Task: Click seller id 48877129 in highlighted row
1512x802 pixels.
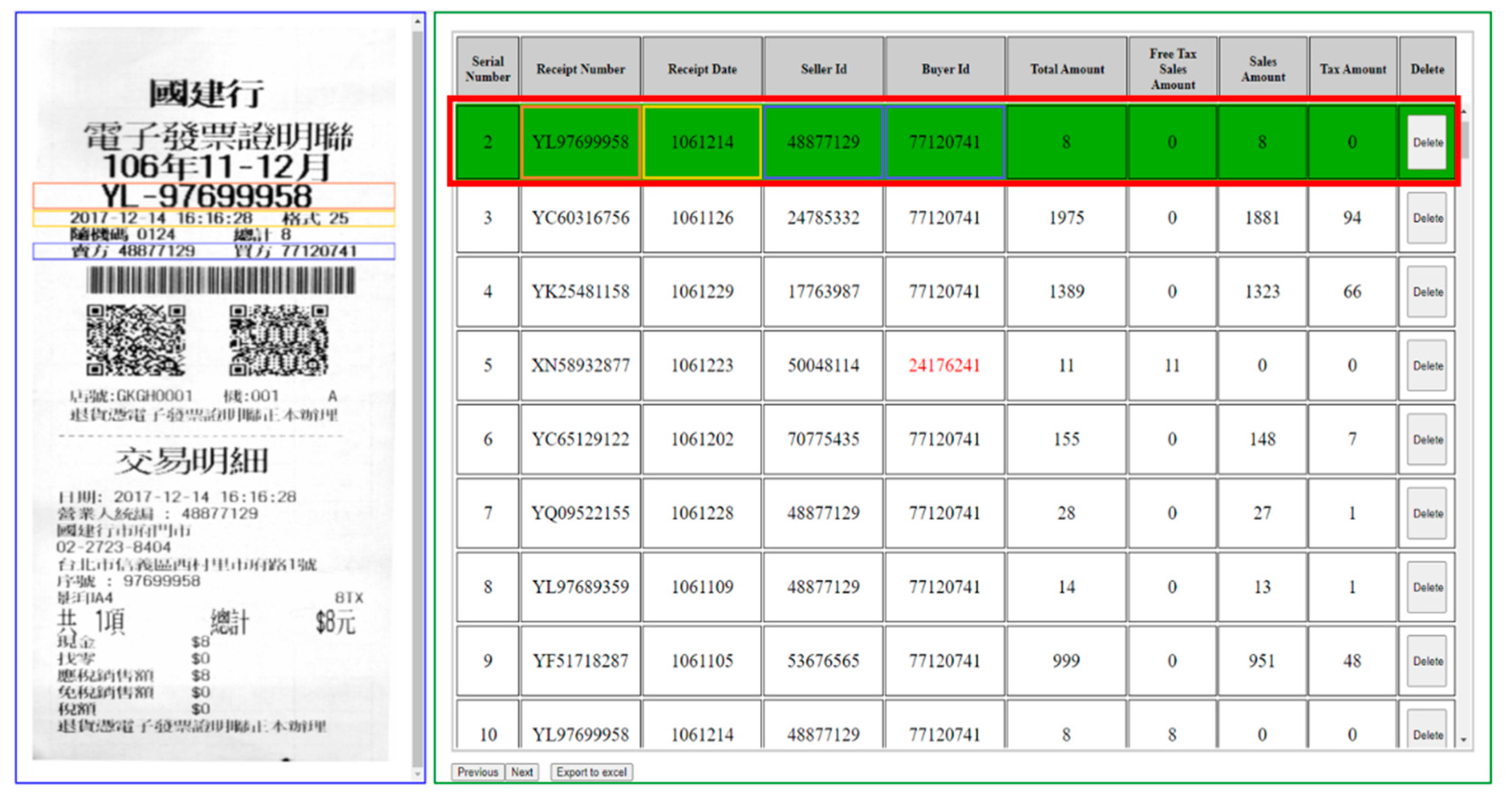Action: point(823,142)
